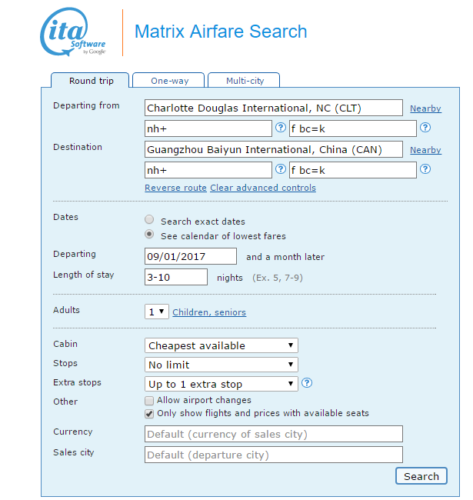Image resolution: width=473 pixels, height=500 pixels.
Task: Open help icon beside destination routing codes field
Action: pyautogui.click(x=281, y=169)
